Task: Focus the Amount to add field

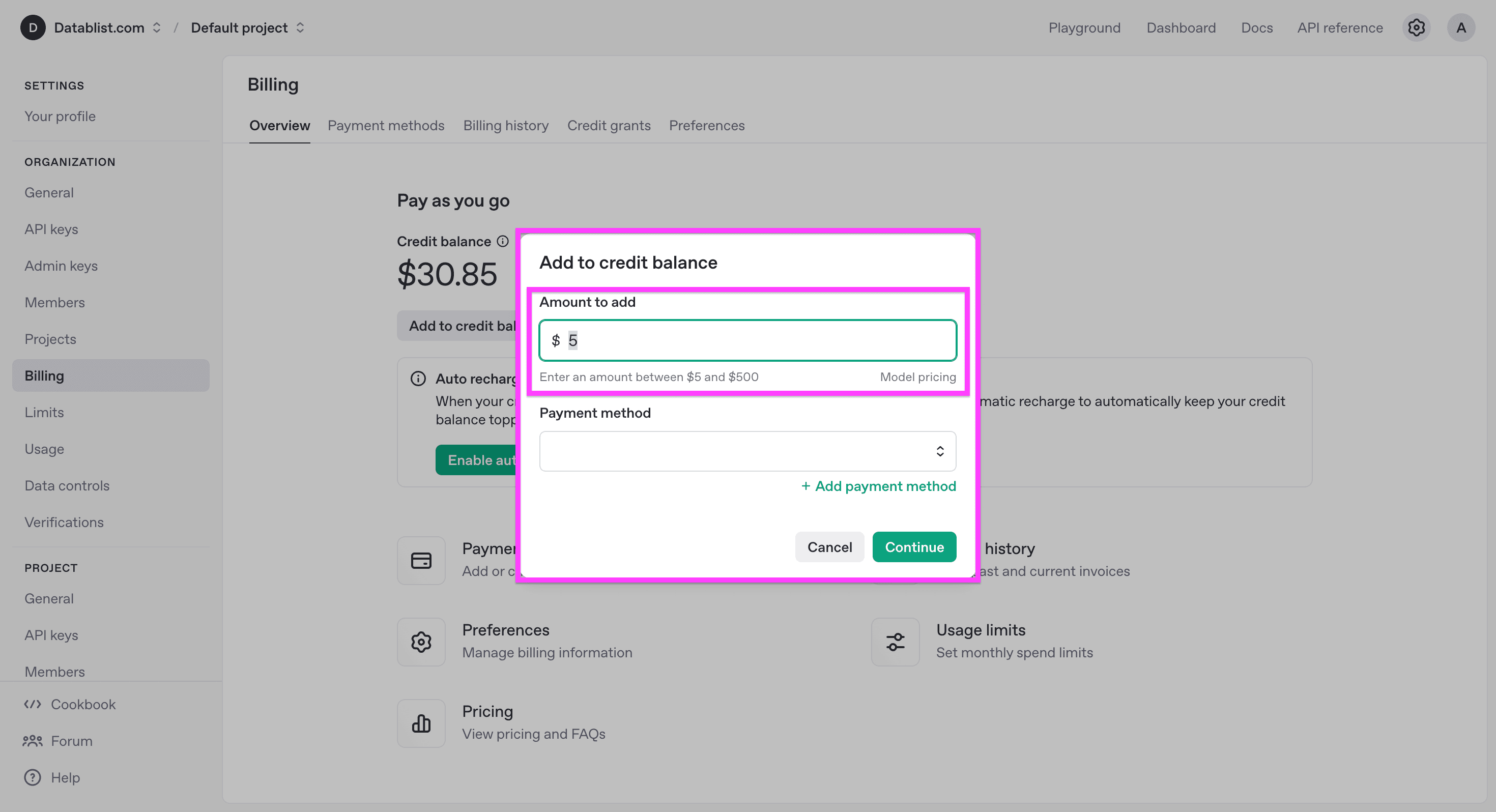Action: (x=747, y=340)
